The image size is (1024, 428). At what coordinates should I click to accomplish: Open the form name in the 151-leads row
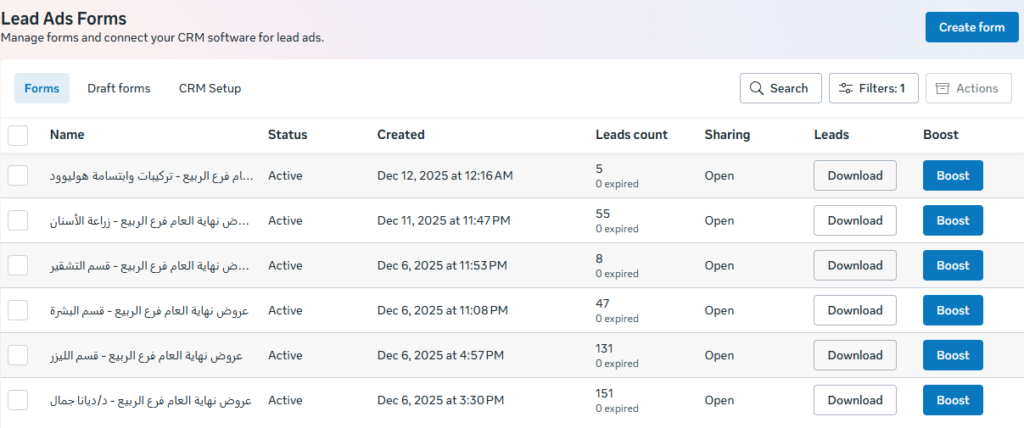(x=150, y=400)
